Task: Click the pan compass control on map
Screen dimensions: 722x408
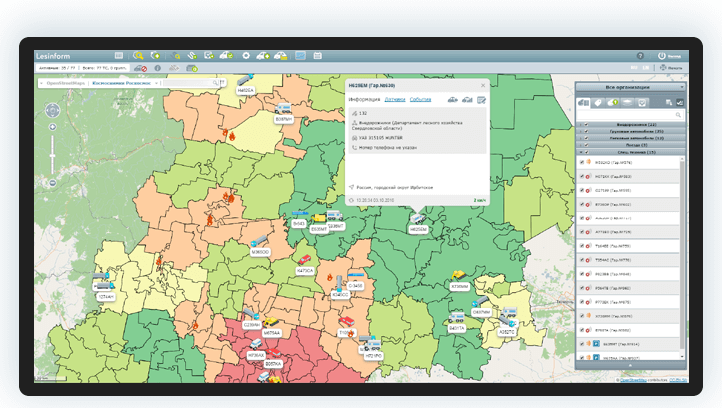Action: click(52, 112)
